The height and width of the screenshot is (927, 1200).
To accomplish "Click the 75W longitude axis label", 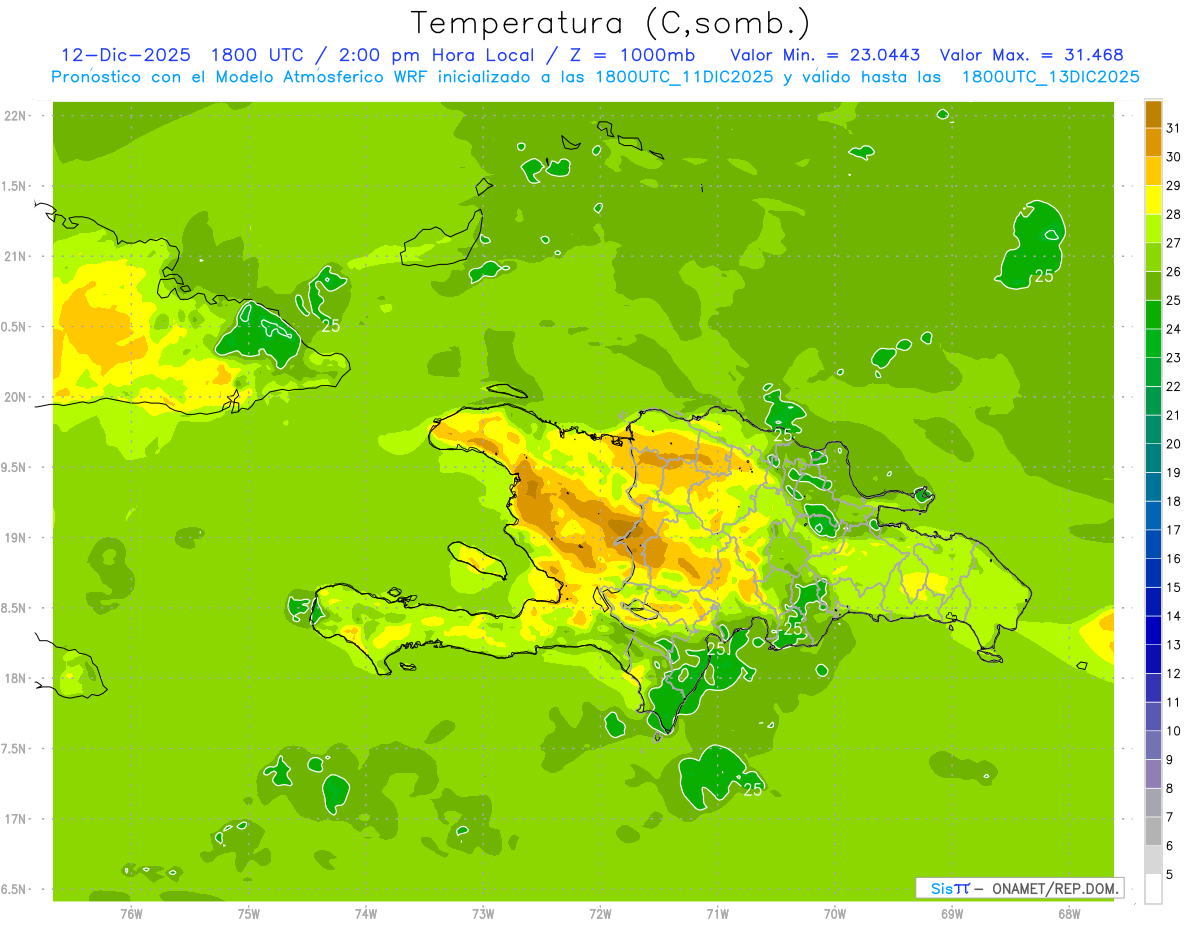I will [x=249, y=913].
